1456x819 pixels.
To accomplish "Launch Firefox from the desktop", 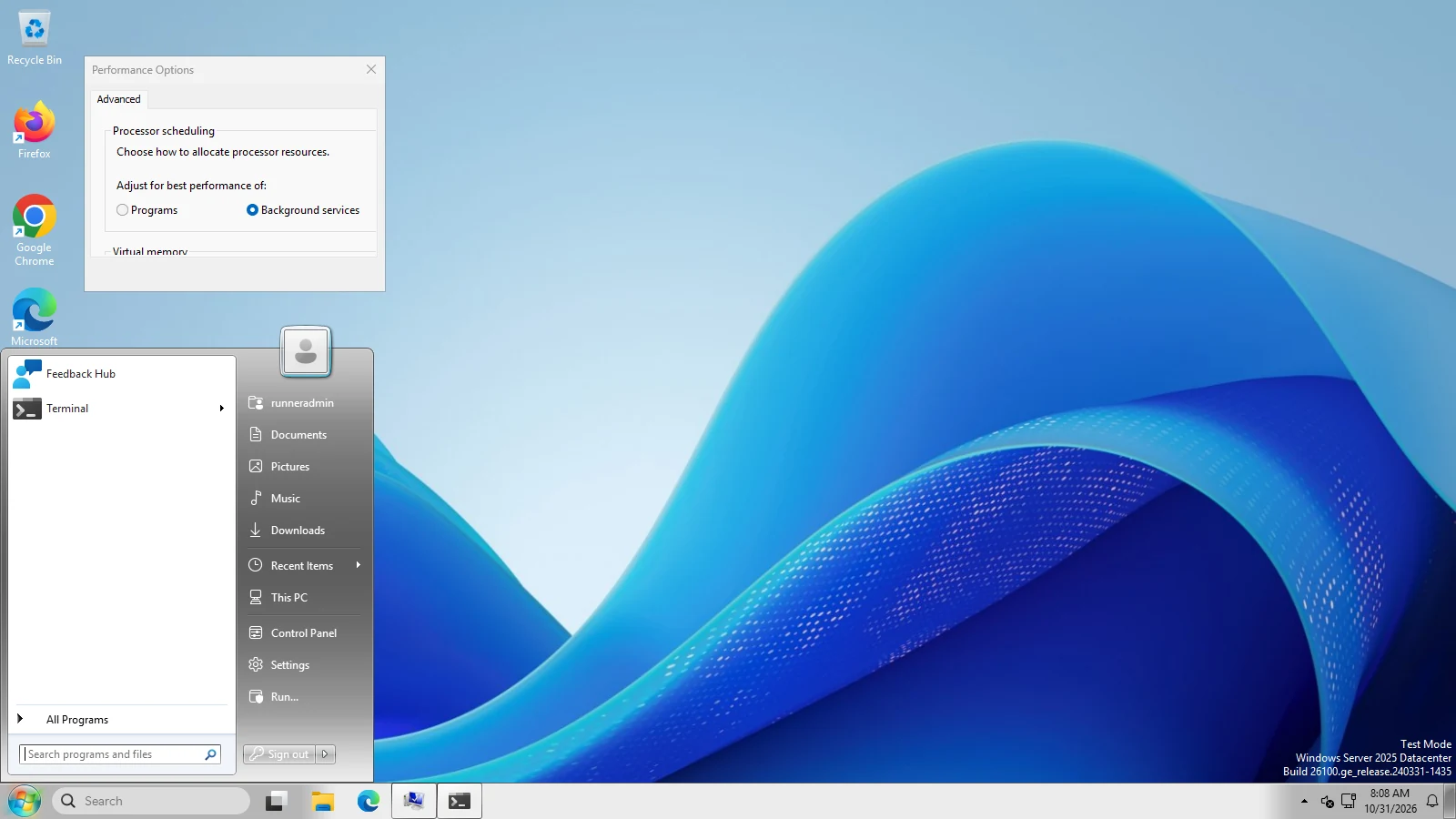I will (35, 131).
